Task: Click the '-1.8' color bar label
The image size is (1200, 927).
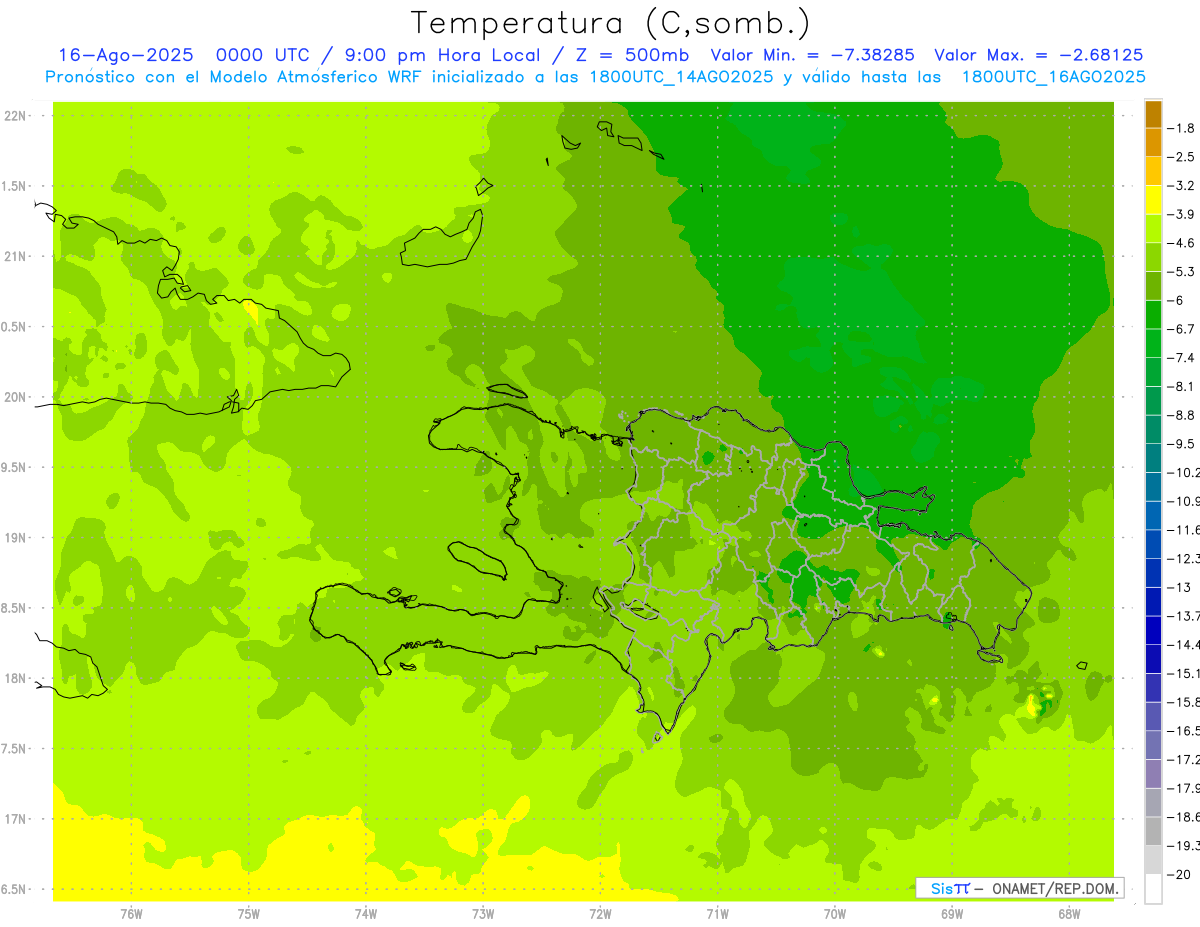Action: 1181,128
